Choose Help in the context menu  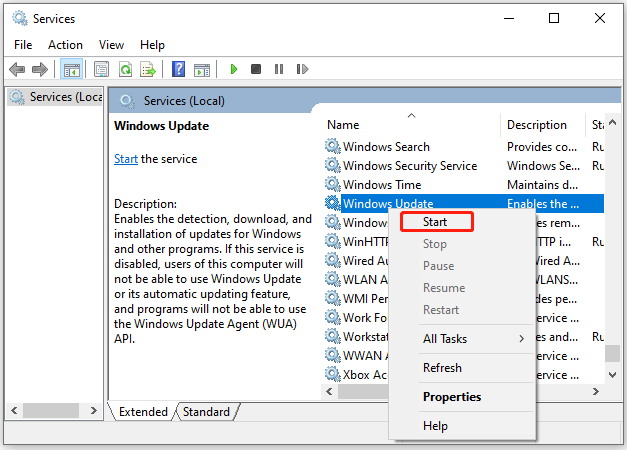click(462, 426)
